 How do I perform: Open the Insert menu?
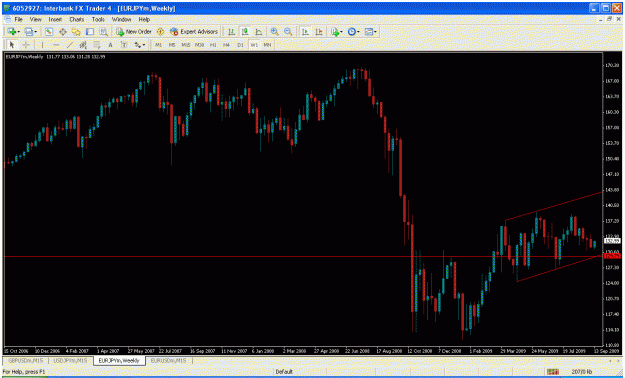tap(55, 19)
